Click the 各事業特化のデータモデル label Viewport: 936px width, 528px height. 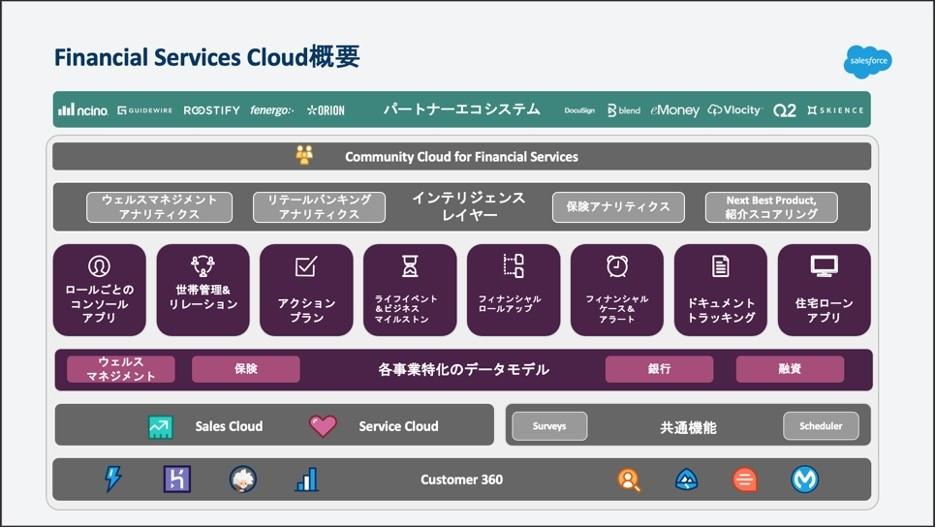tap(463, 370)
